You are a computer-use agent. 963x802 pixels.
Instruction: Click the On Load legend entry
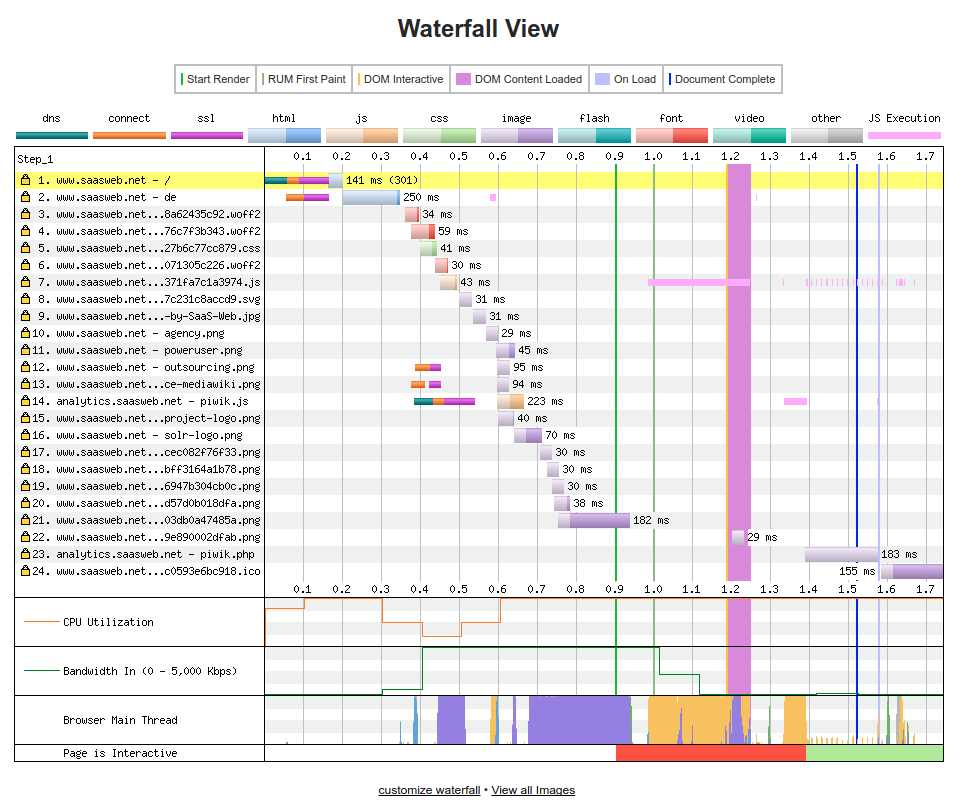(626, 79)
